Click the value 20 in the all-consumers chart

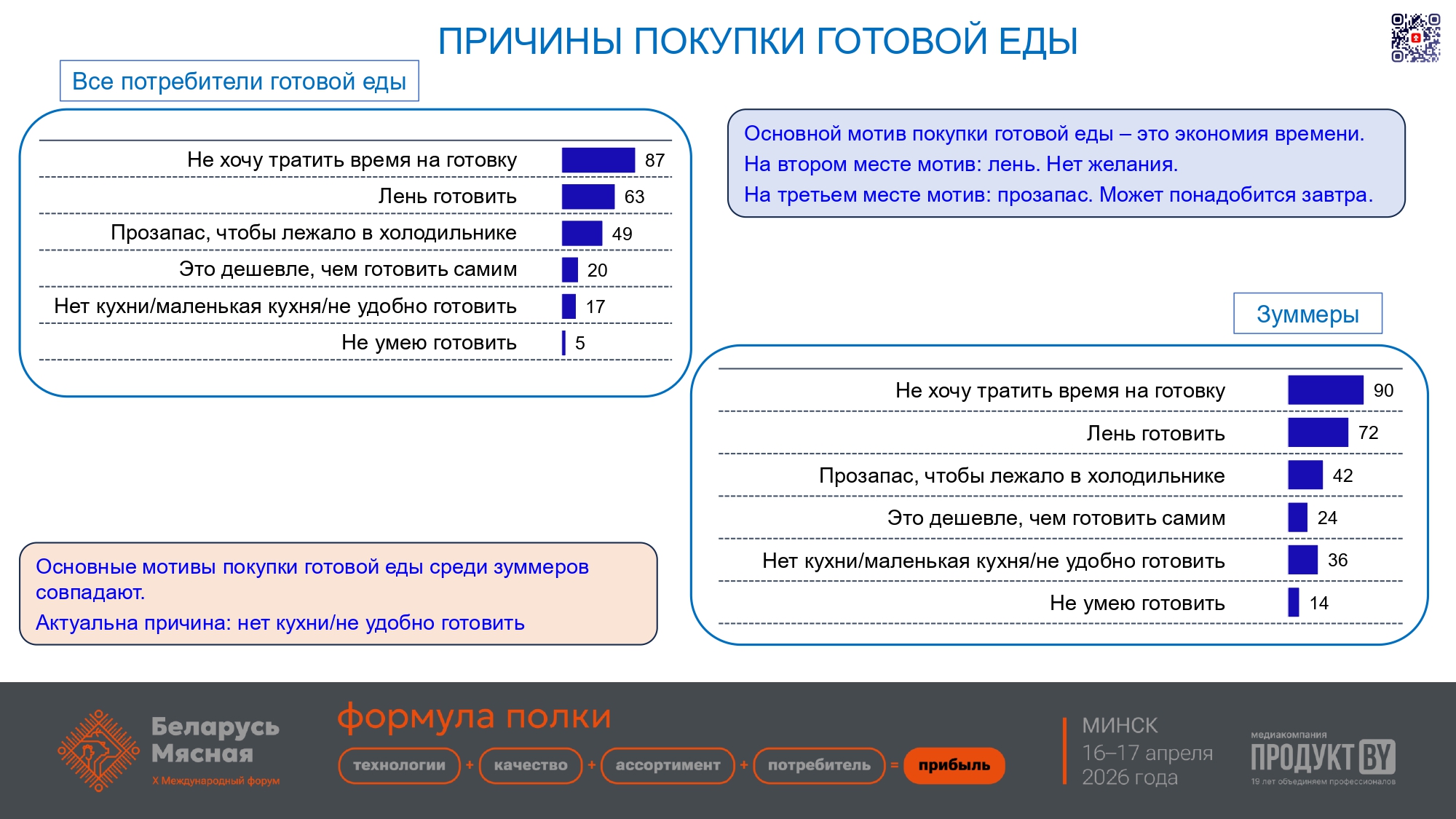(597, 270)
